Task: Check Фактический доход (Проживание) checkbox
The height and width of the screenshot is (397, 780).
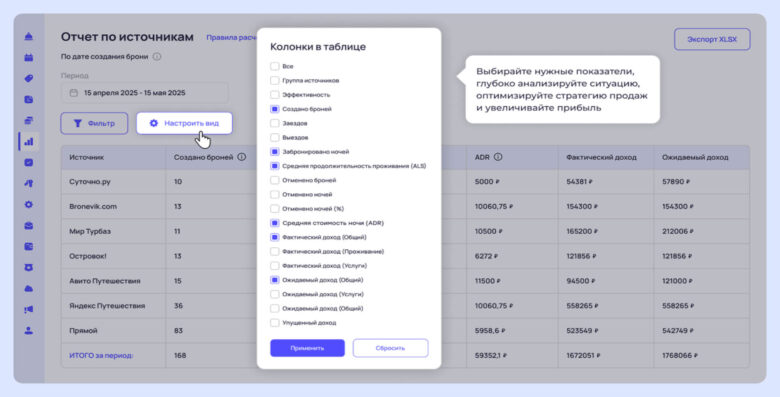Action: (x=275, y=252)
